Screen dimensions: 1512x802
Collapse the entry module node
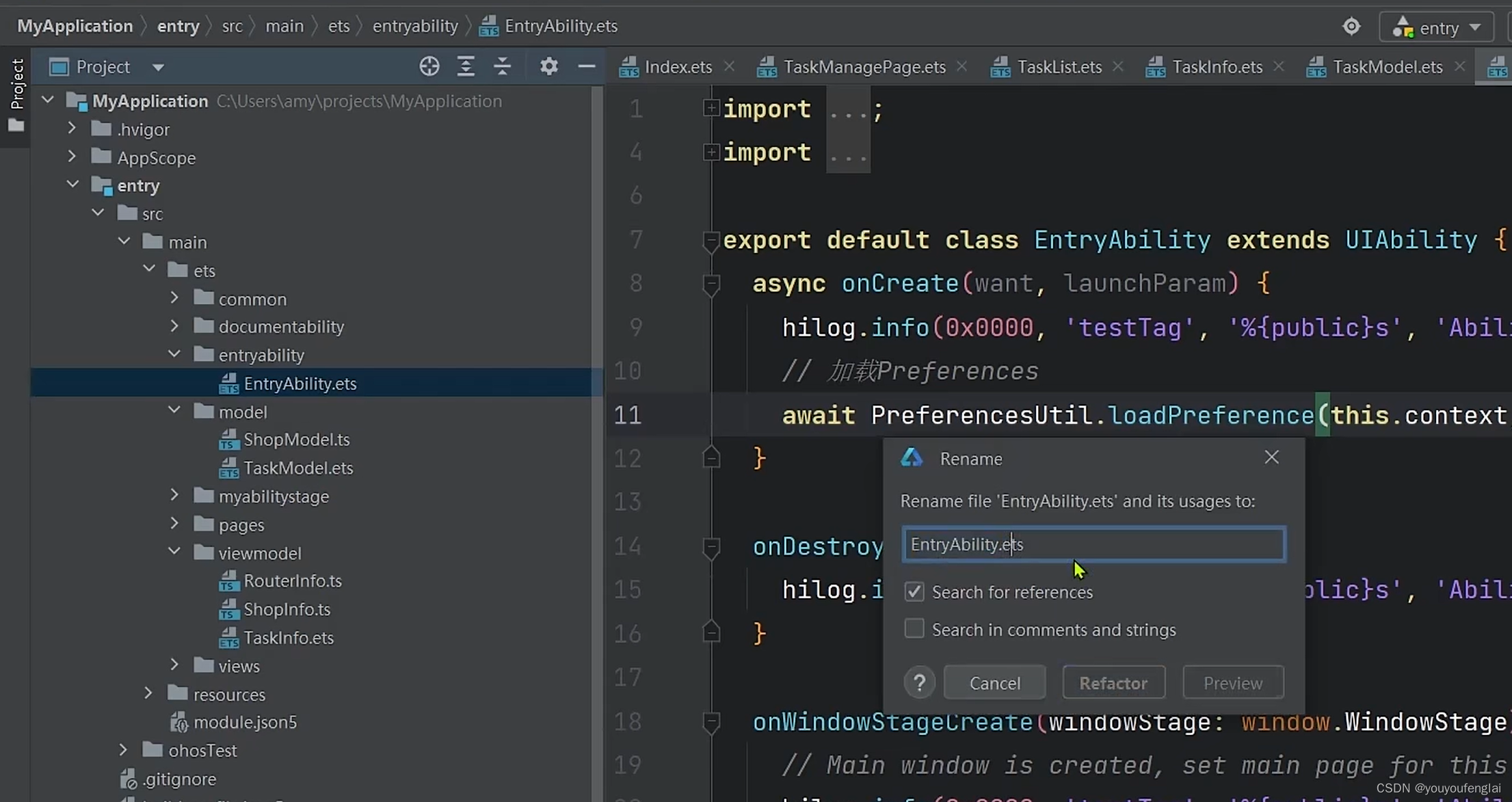pos(72,185)
